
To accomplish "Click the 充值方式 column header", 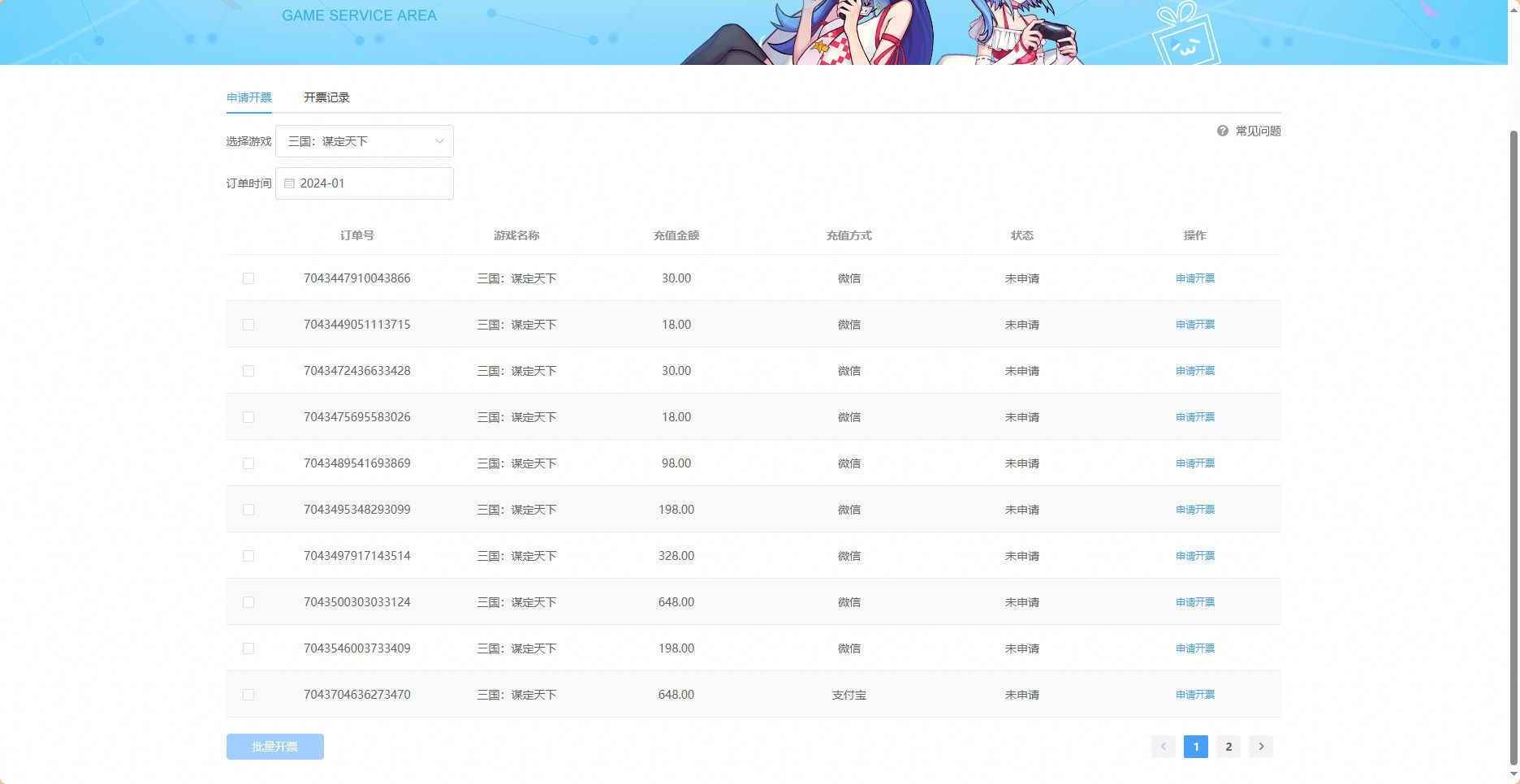I will (849, 235).
